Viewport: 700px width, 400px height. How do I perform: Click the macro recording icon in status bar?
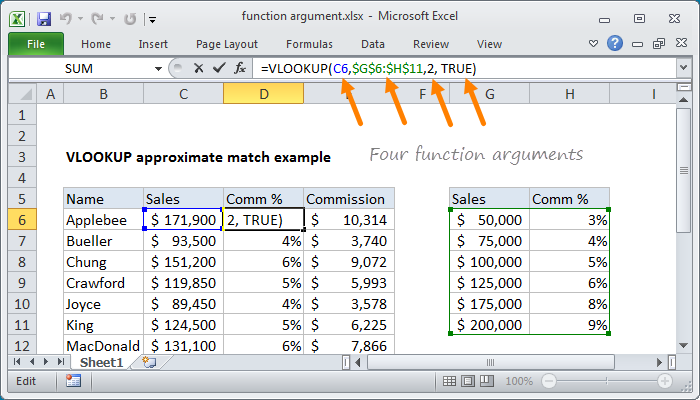pos(73,381)
